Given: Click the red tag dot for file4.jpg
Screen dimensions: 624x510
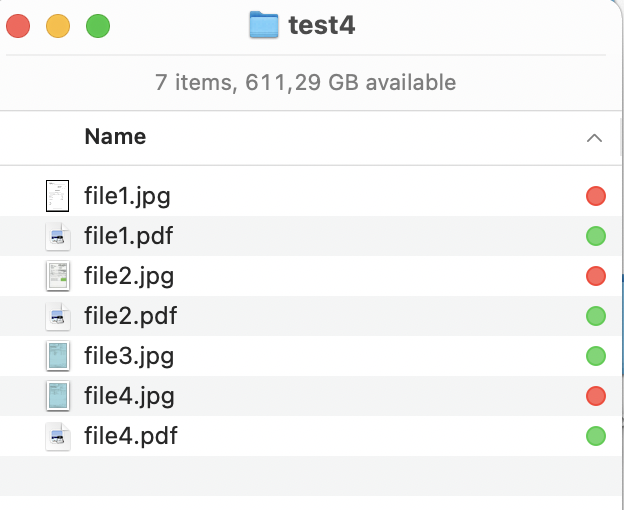Looking at the screenshot, I should coord(596,396).
